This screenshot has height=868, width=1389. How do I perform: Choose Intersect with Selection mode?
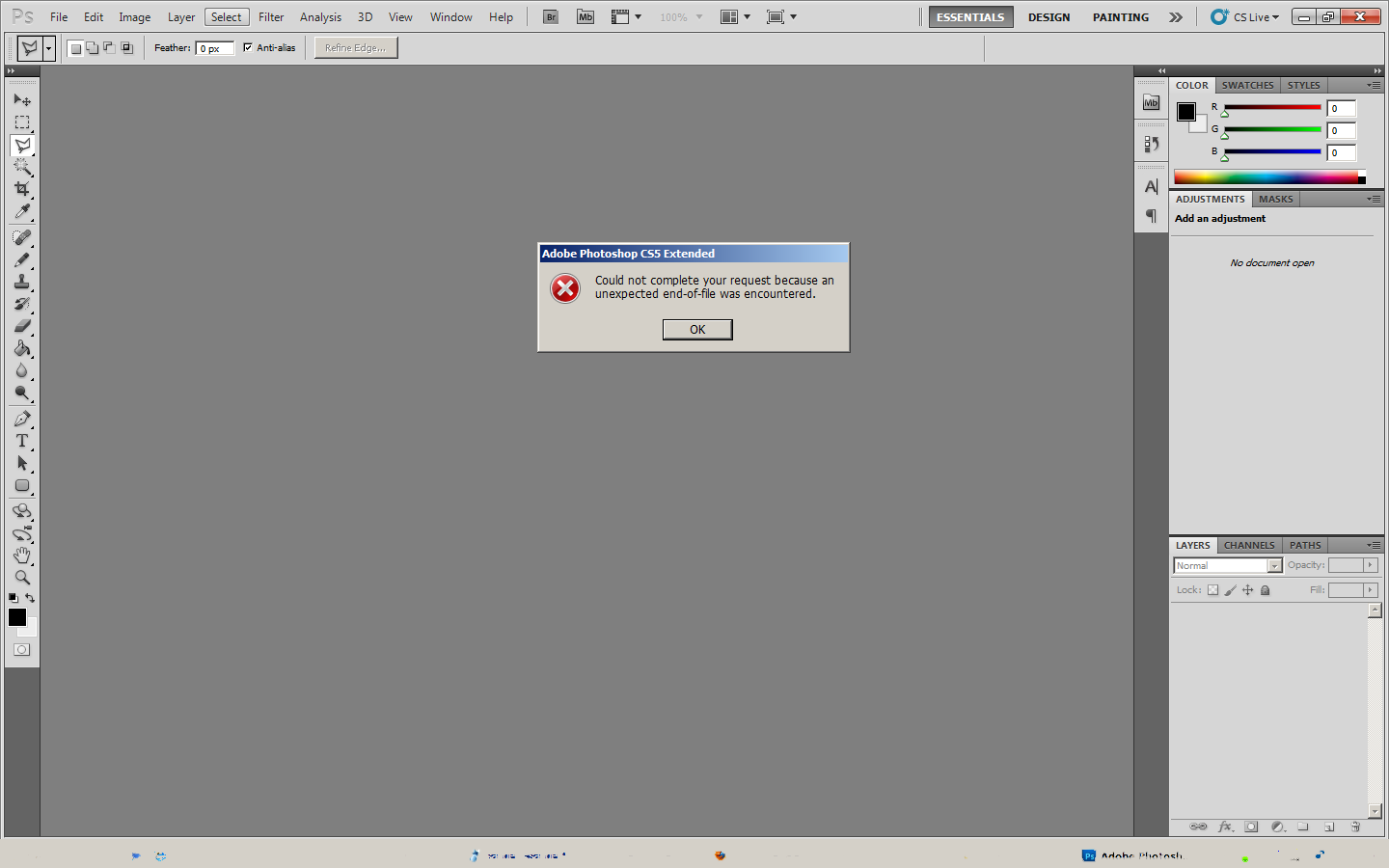point(126,48)
